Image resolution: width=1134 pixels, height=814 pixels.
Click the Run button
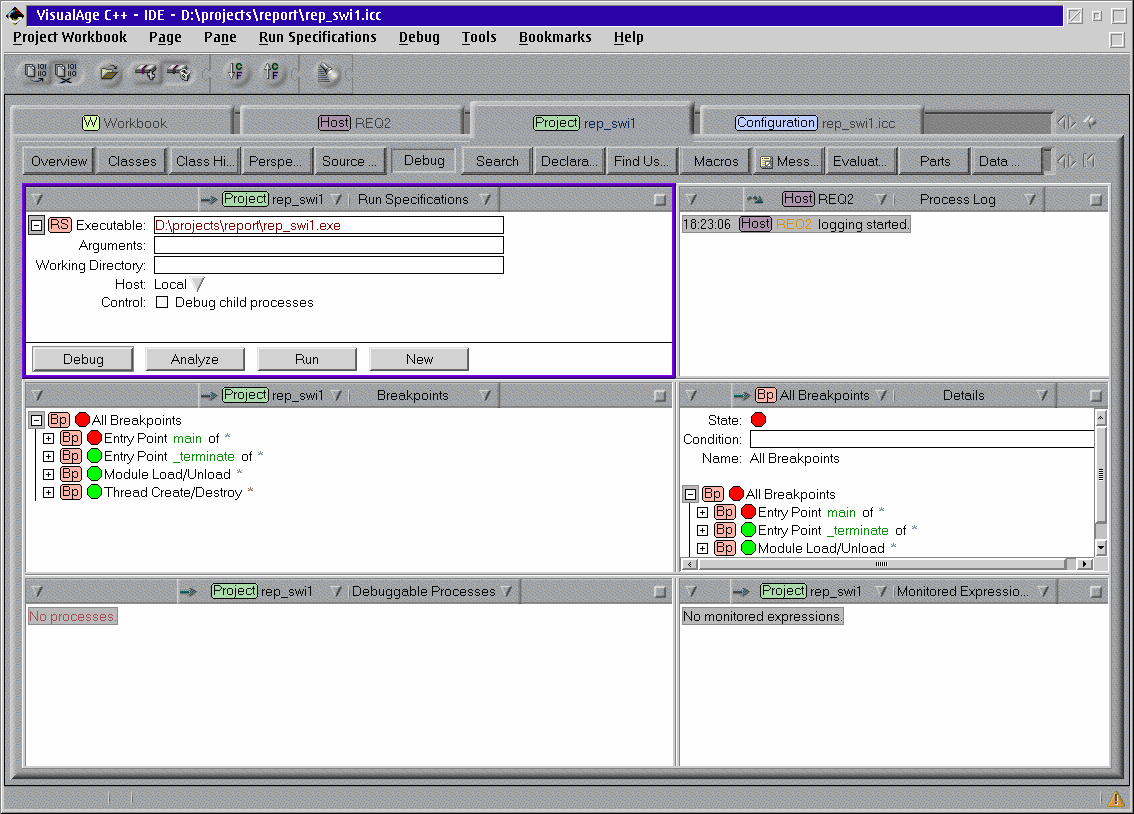[x=307, y=359]
